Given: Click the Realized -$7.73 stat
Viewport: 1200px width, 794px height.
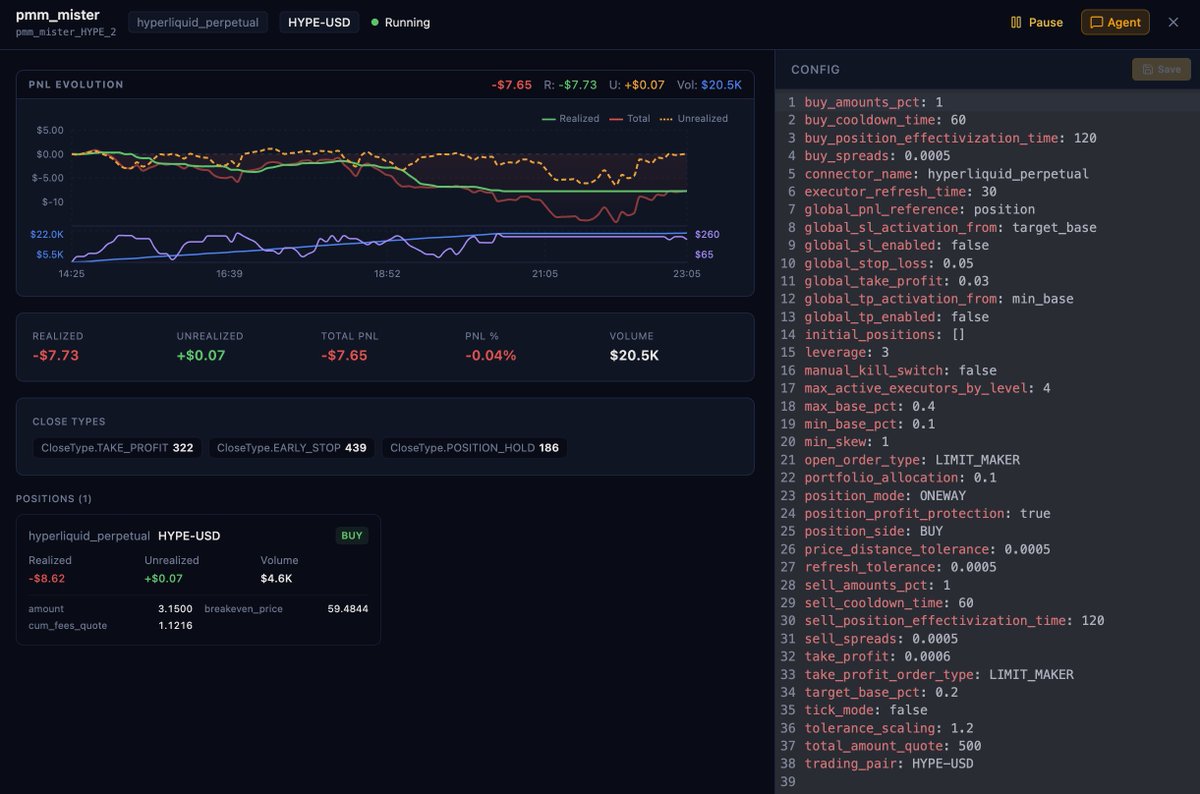Looking at the screenshot, I should (x=56, y=346).
